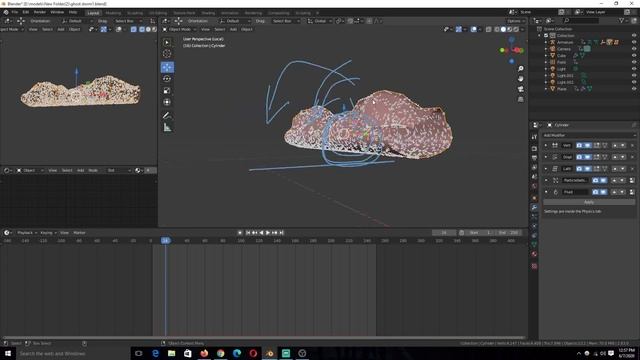Open the Modifiers wrench properties tab
This screenshot has height=360, width=640.
[534, 207]
